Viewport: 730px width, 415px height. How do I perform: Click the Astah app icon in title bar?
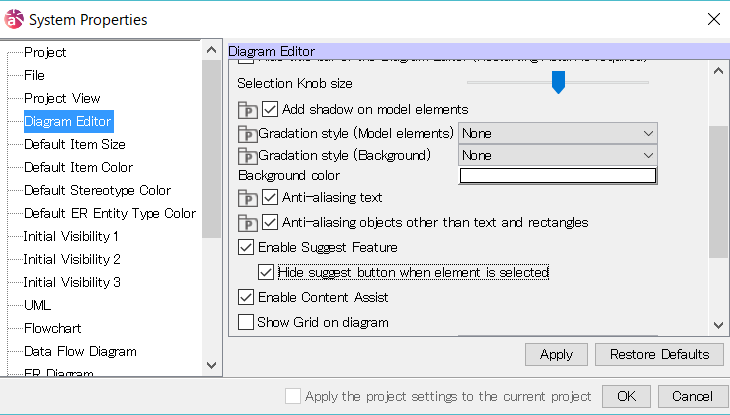tap(14, 19)
